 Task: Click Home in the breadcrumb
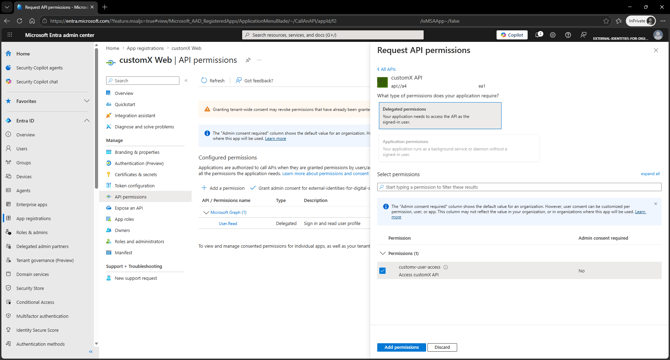click(x=112, y=48)
